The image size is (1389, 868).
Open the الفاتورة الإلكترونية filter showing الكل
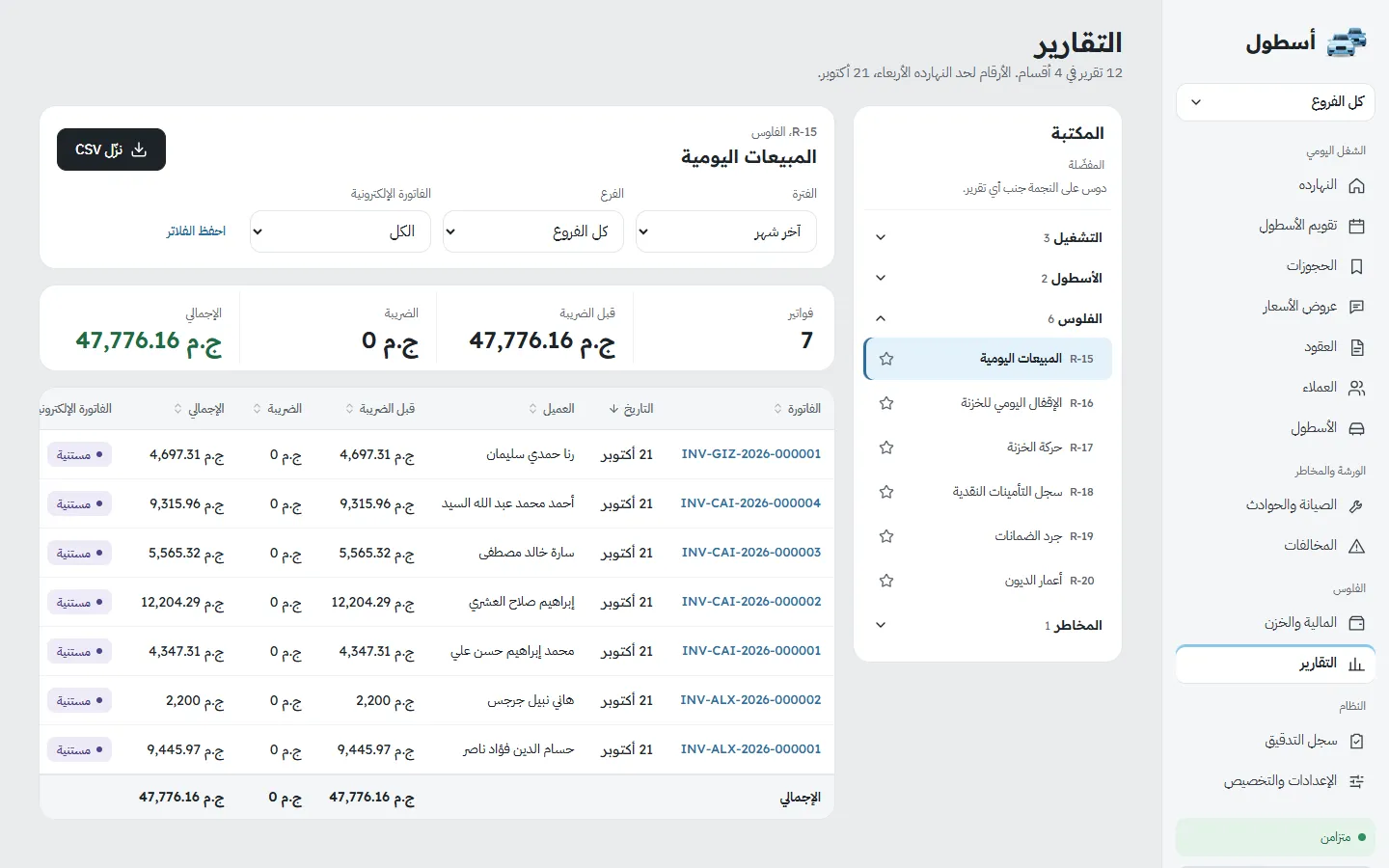(x=340, y=231)
